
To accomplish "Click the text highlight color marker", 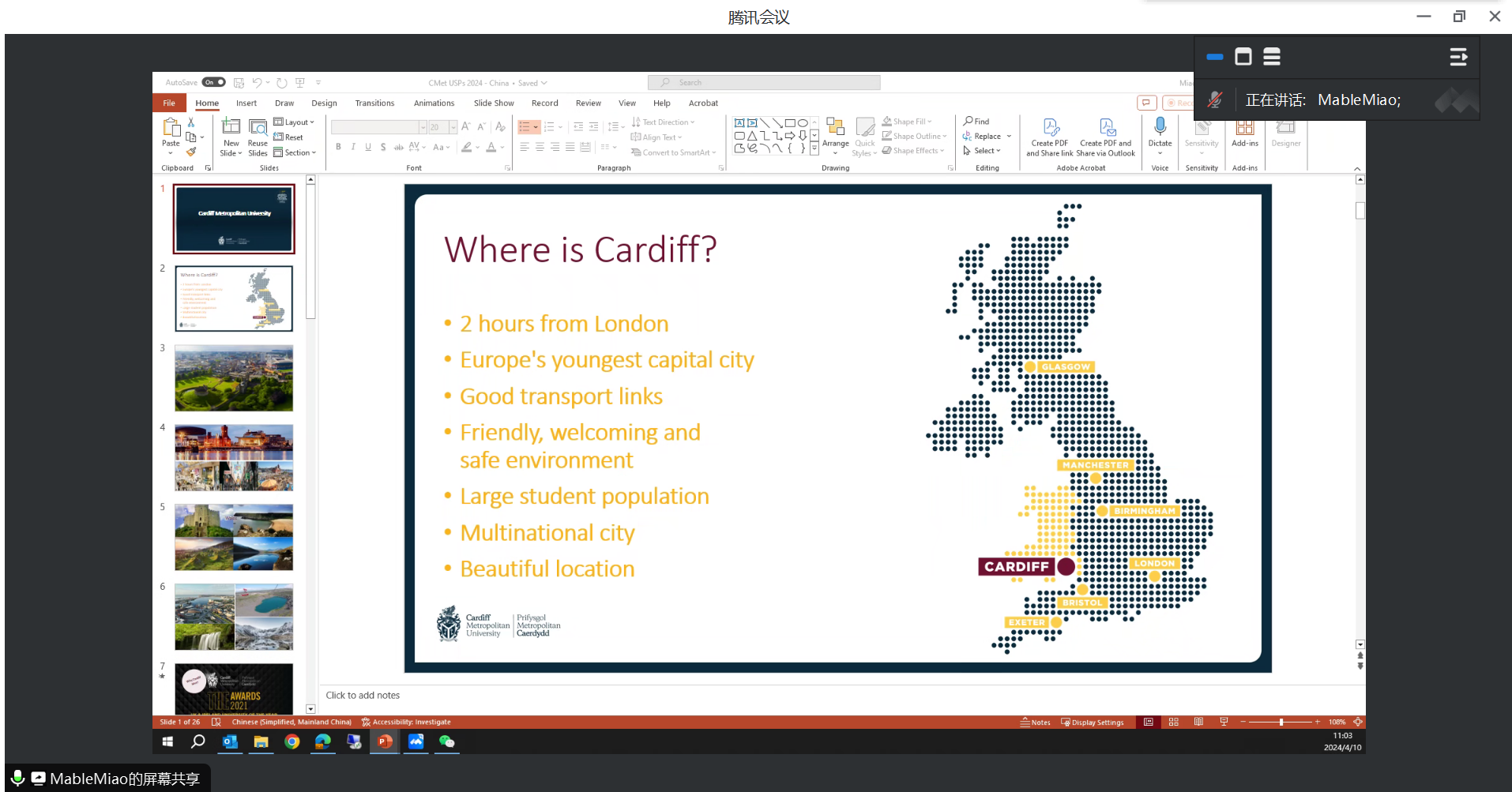I will pyautogui.click(x=467, y=147).
